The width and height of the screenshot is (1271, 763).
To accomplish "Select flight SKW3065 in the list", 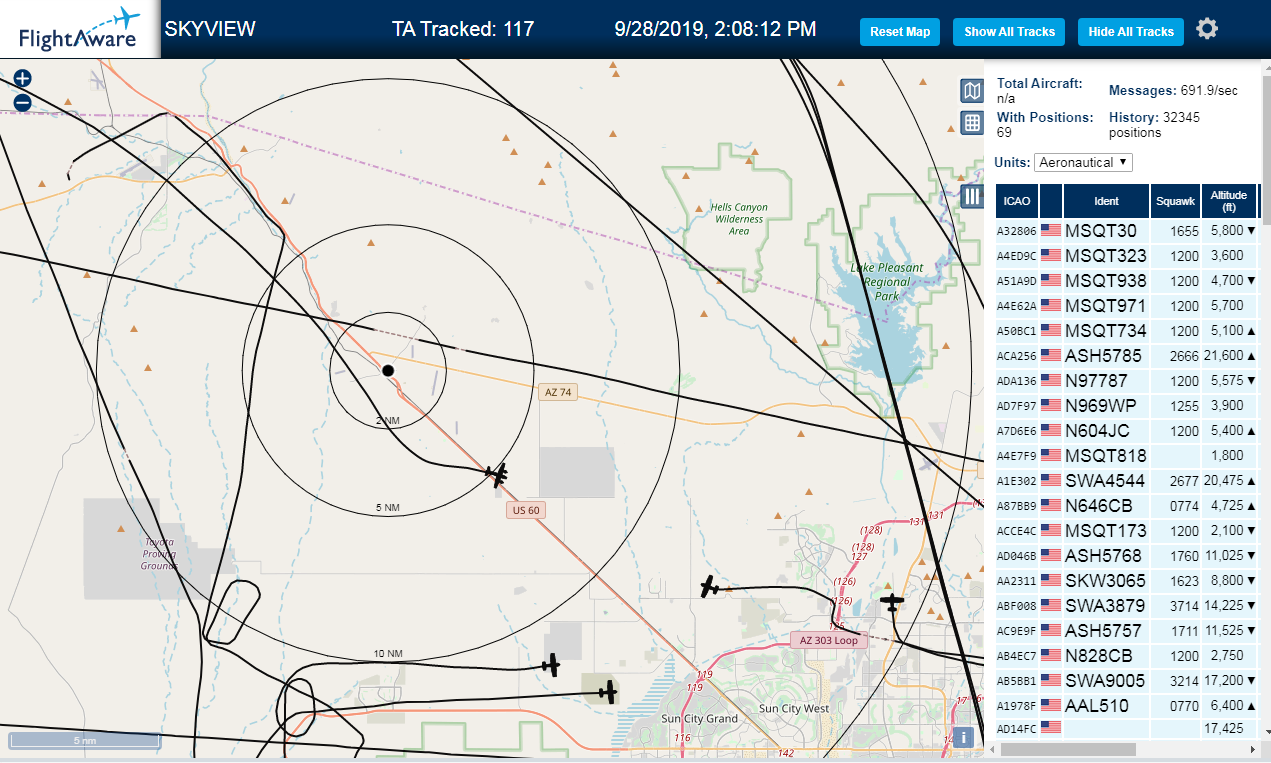I will (x=1105, y=580).
